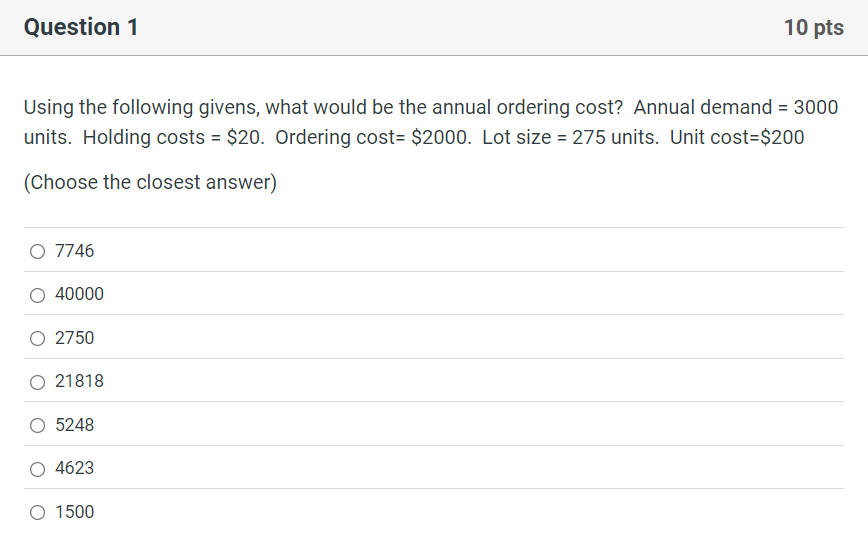Click the Question 1 heading

(x=81, y=27)
